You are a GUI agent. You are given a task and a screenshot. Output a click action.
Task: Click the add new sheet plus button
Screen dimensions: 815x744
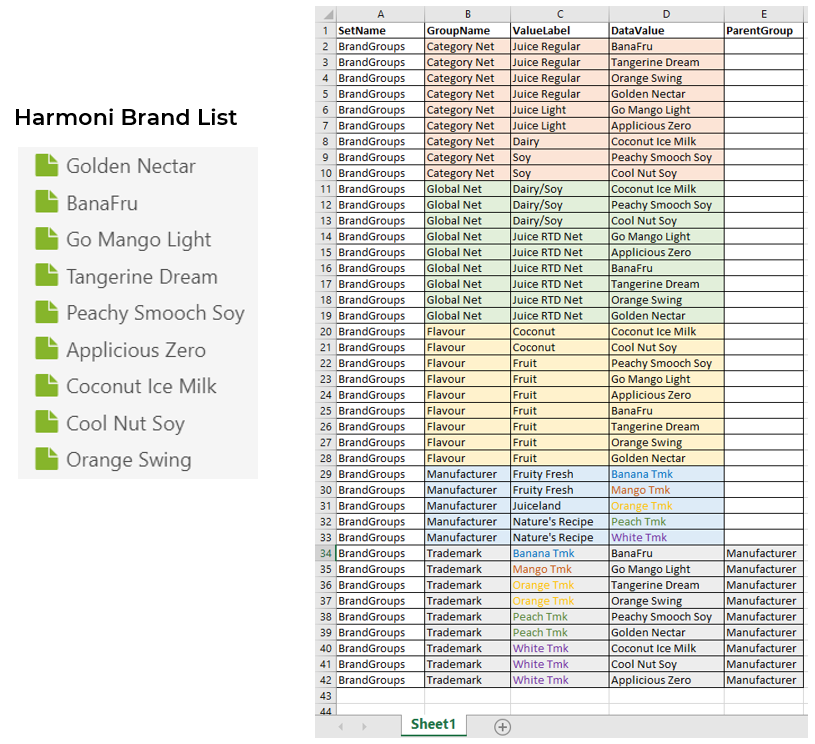point(503,727)
